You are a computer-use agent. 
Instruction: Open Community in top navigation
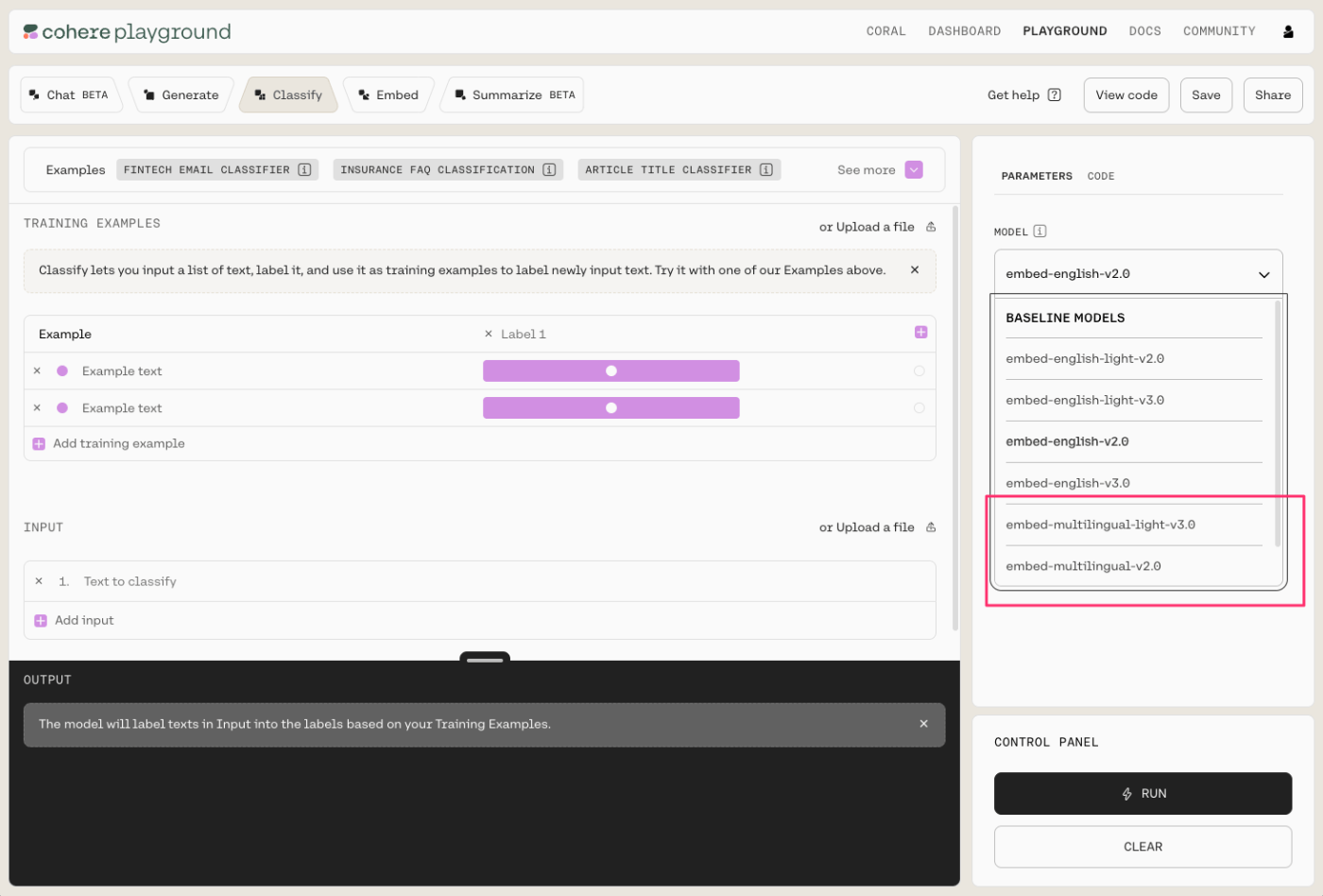[1219, 31]
